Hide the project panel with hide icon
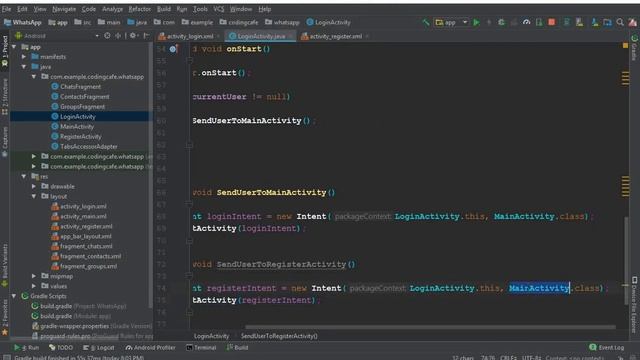 [x=146, y=36]
